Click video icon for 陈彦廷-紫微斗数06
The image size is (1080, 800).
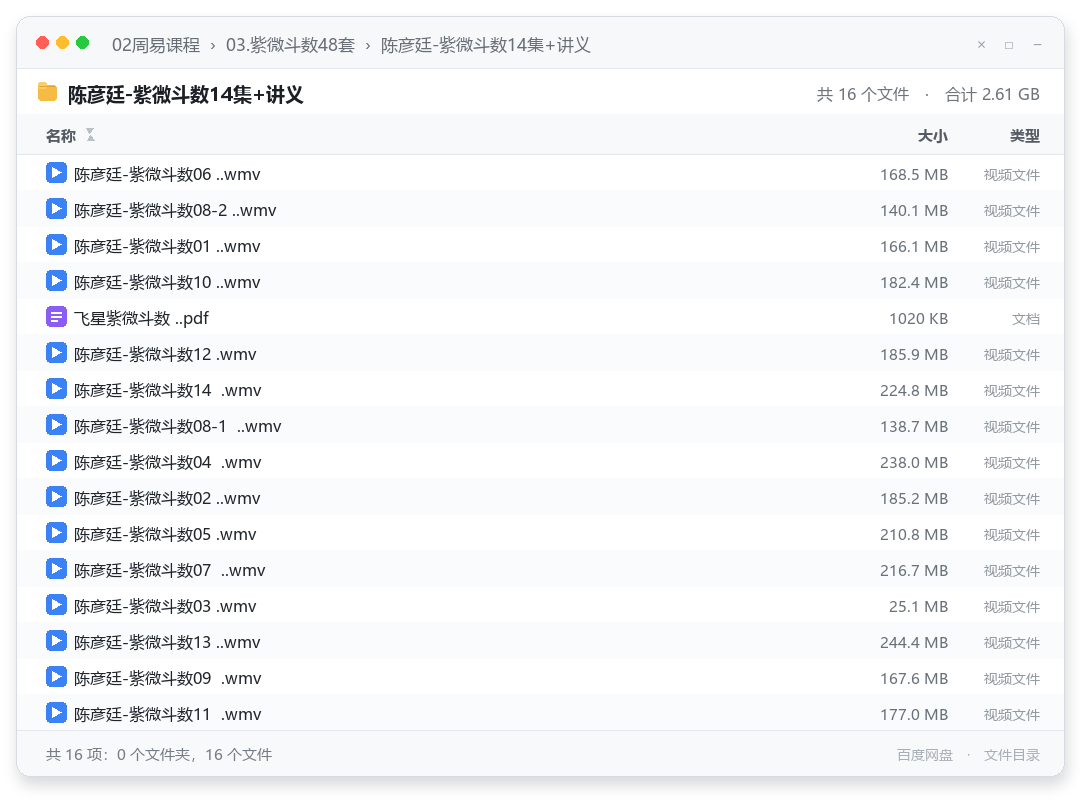pos(56,173)
